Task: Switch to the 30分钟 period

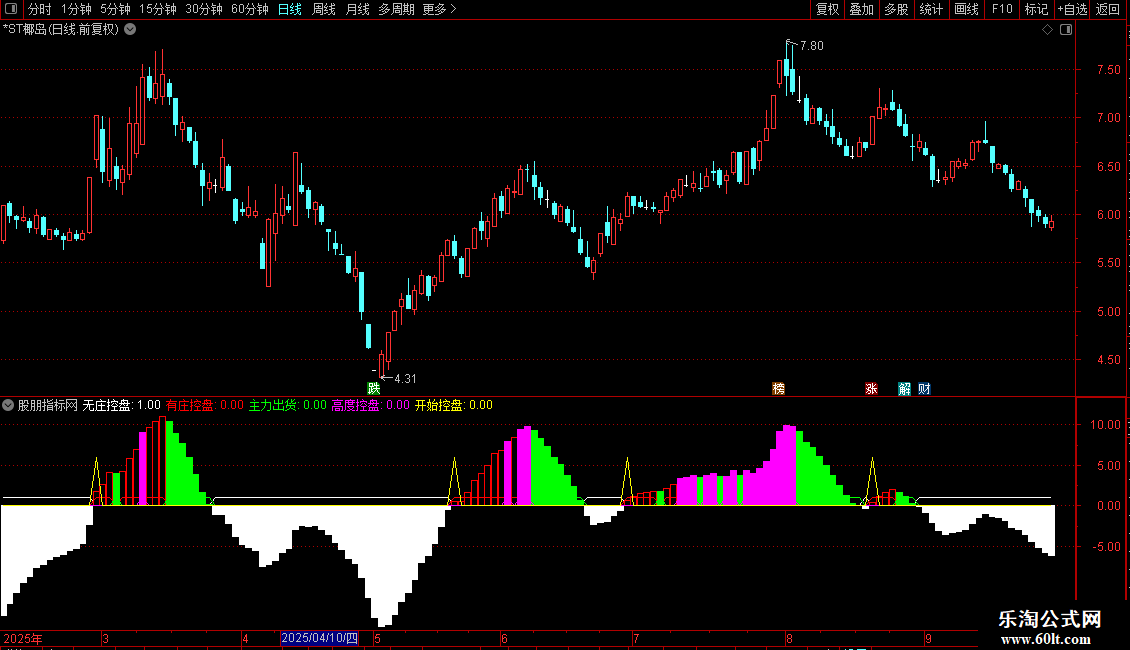Action: pyautogui.click(x=204, y=9)
